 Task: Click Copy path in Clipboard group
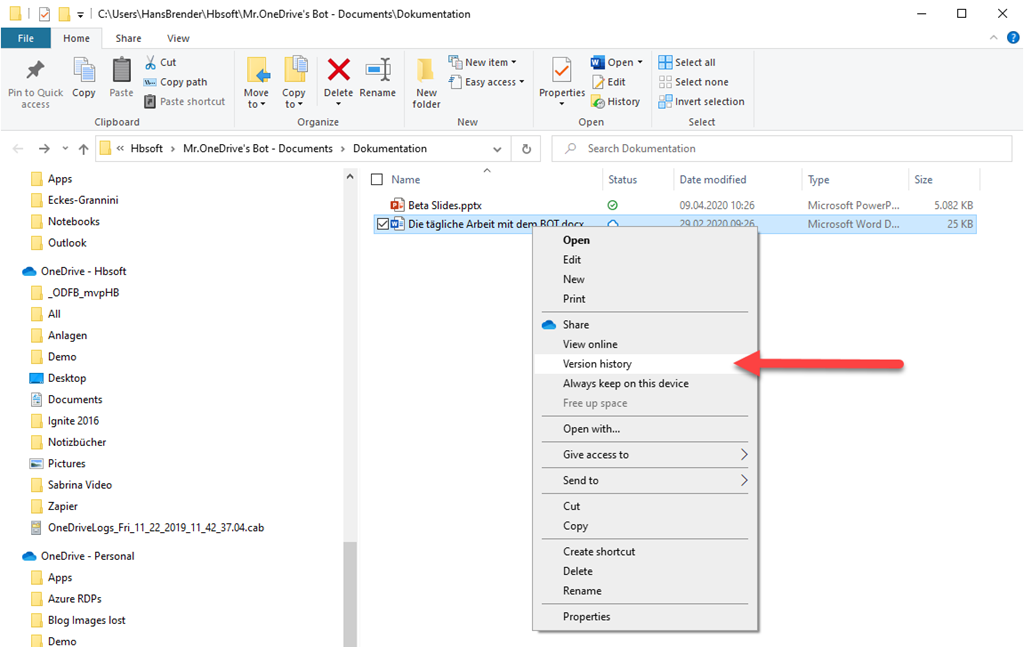pos(175,82)
